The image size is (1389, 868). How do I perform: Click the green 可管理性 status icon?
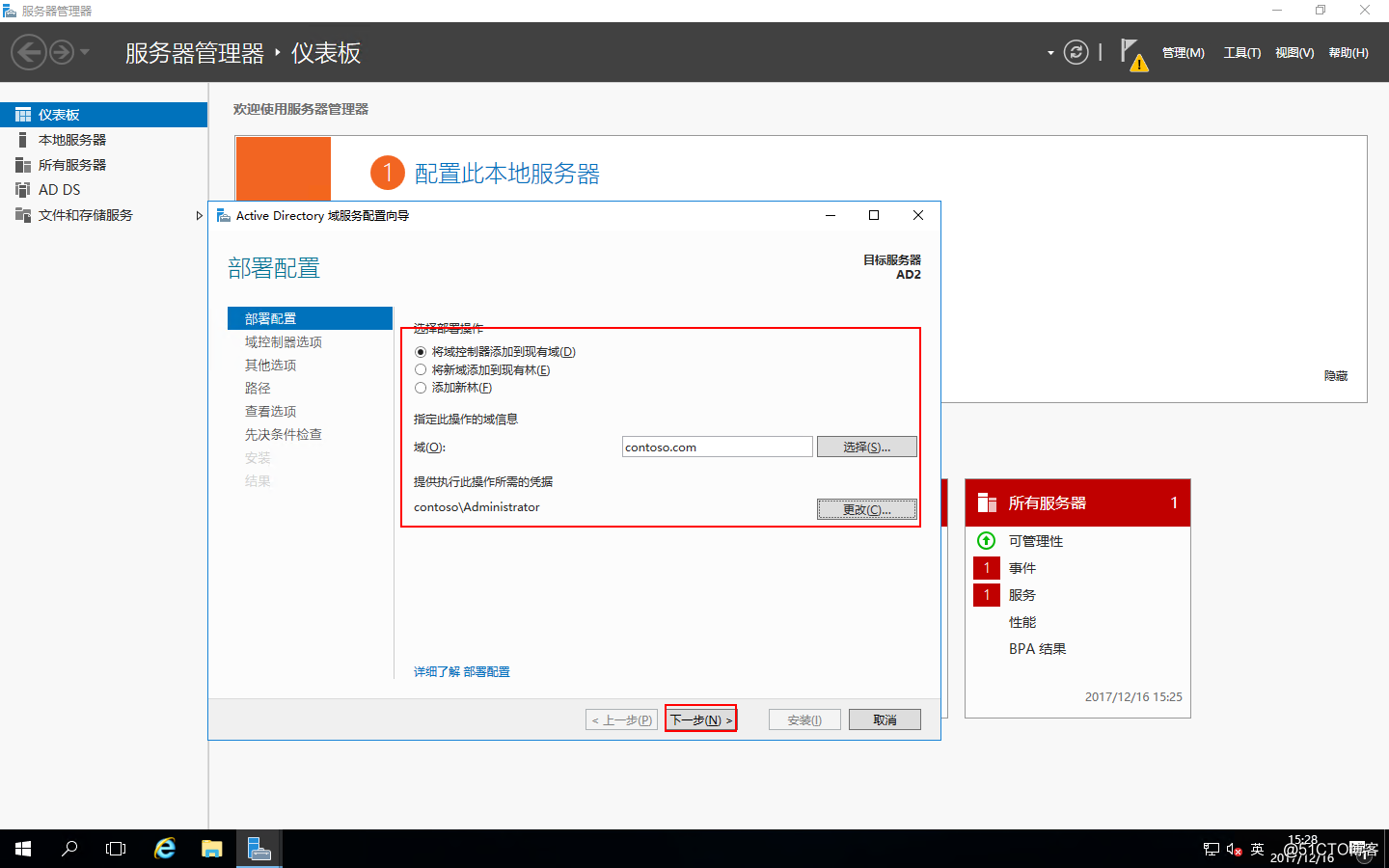click(x=986, y=540)
